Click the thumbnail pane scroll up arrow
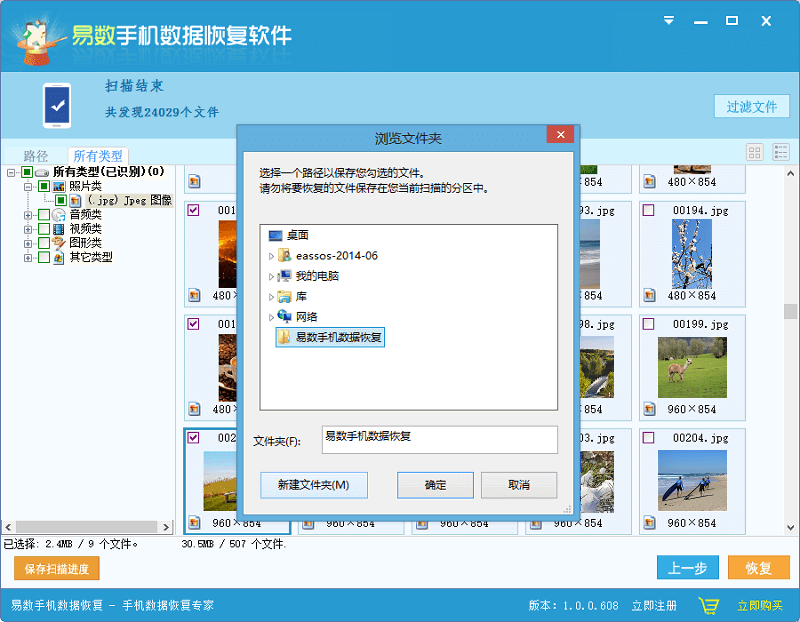This screenshot has height=622, width=800. [x=790, y=173]
